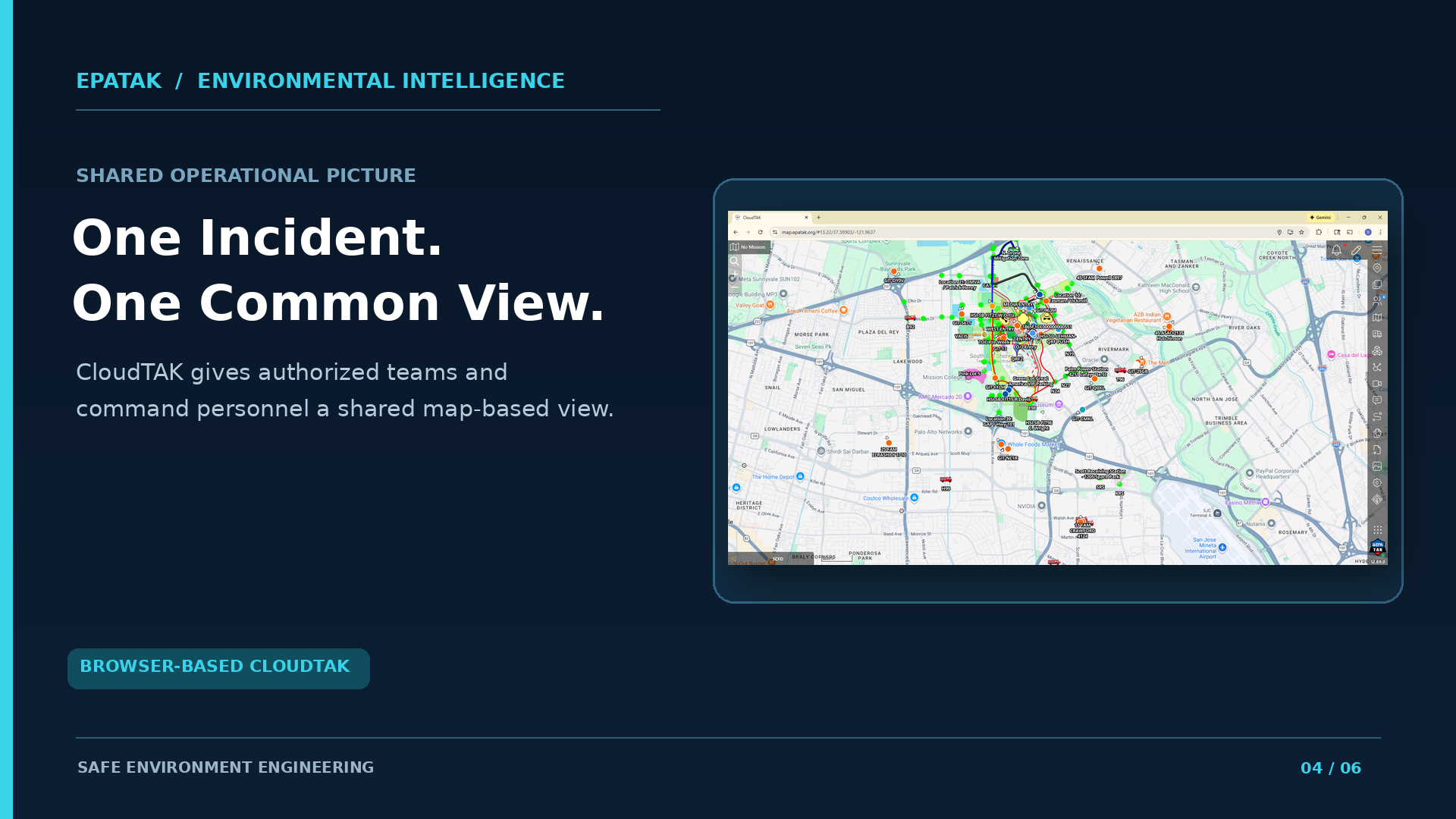Bookmark the page with the star

pyautogui.click(x=1301, y=232)
